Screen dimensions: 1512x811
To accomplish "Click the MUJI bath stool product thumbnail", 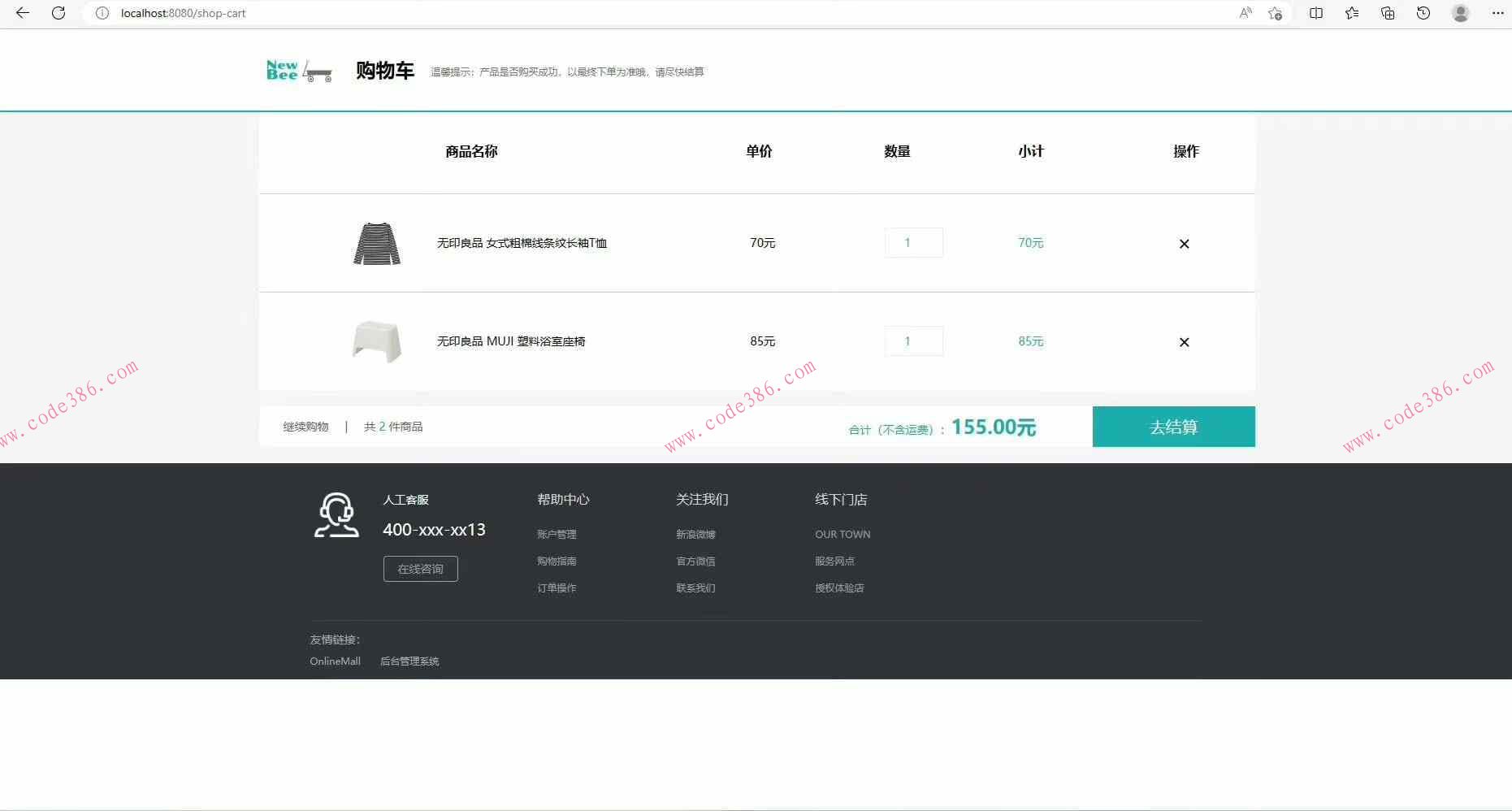I will (376, 341).
